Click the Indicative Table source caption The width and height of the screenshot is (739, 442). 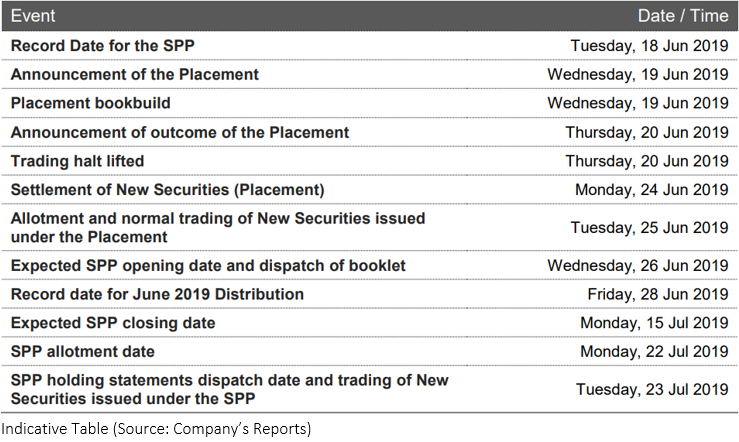coord(156,429)
